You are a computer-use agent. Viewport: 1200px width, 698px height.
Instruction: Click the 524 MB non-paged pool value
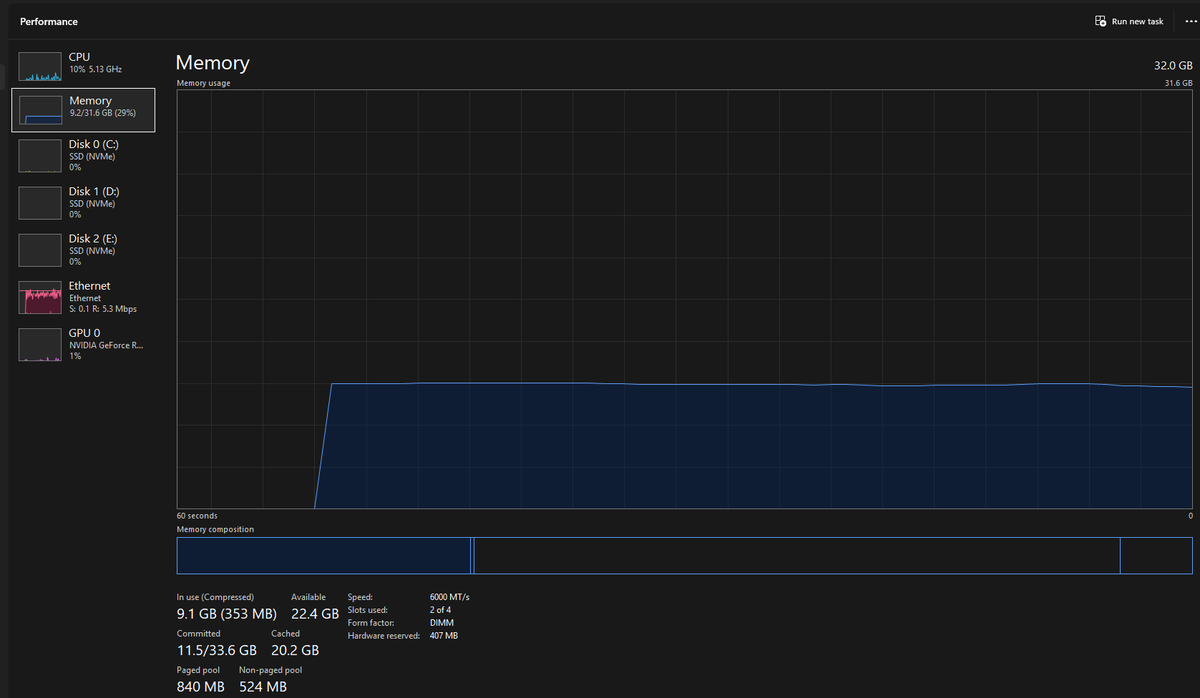[x=263, y=687]
